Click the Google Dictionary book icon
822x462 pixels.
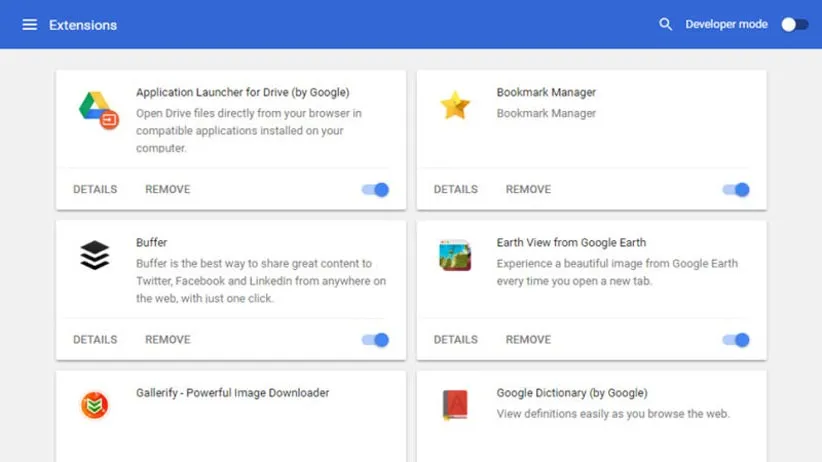pos(455,405)
